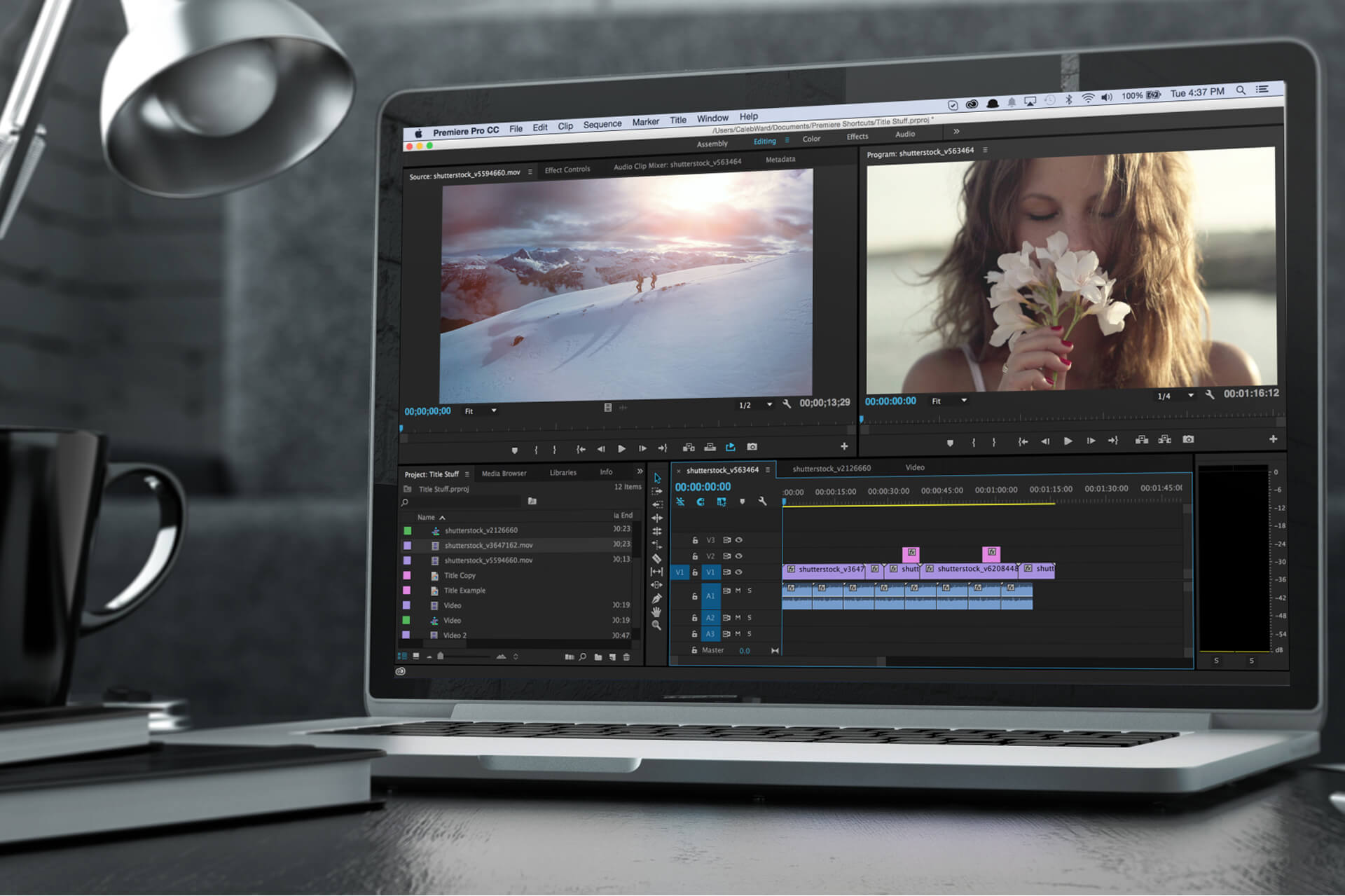Hide track V2 with its eye toggle

[740, 556]
